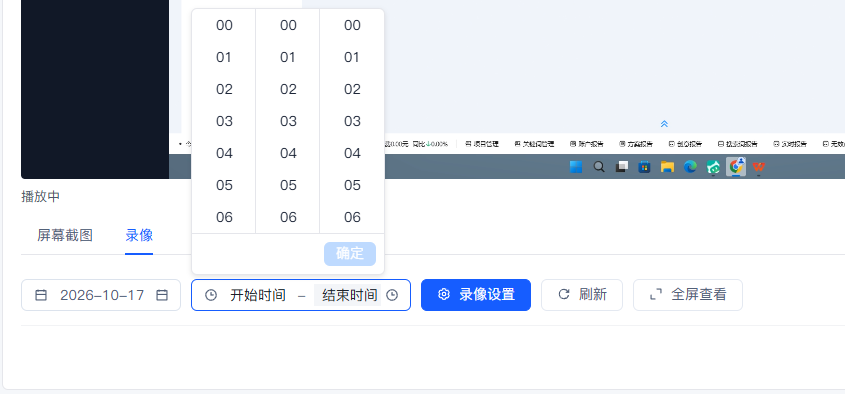Pick second 05 in the last time column
This screenshot has height=394, width=845.
pos(352,185)
